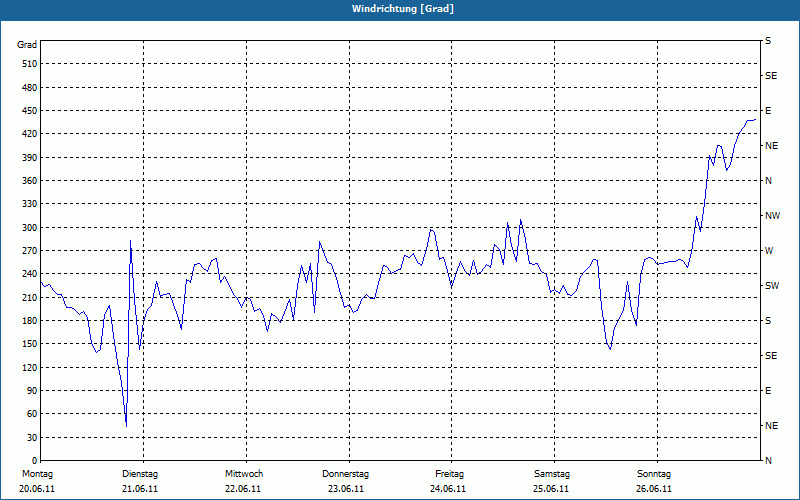Select the 300 degree axis label
Viewport: 800px width, 500px height.
(x=30, y=227)
